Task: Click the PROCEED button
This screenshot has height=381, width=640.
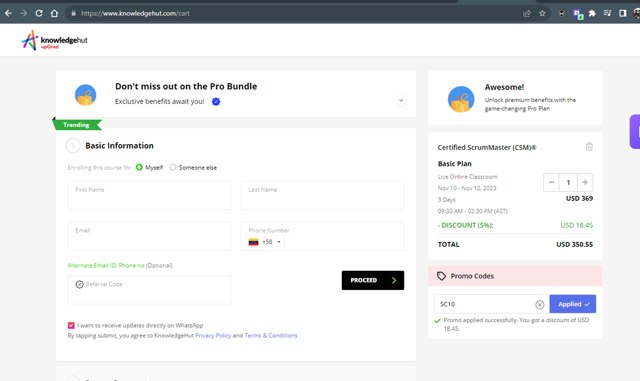Action: tap(373, 280)
